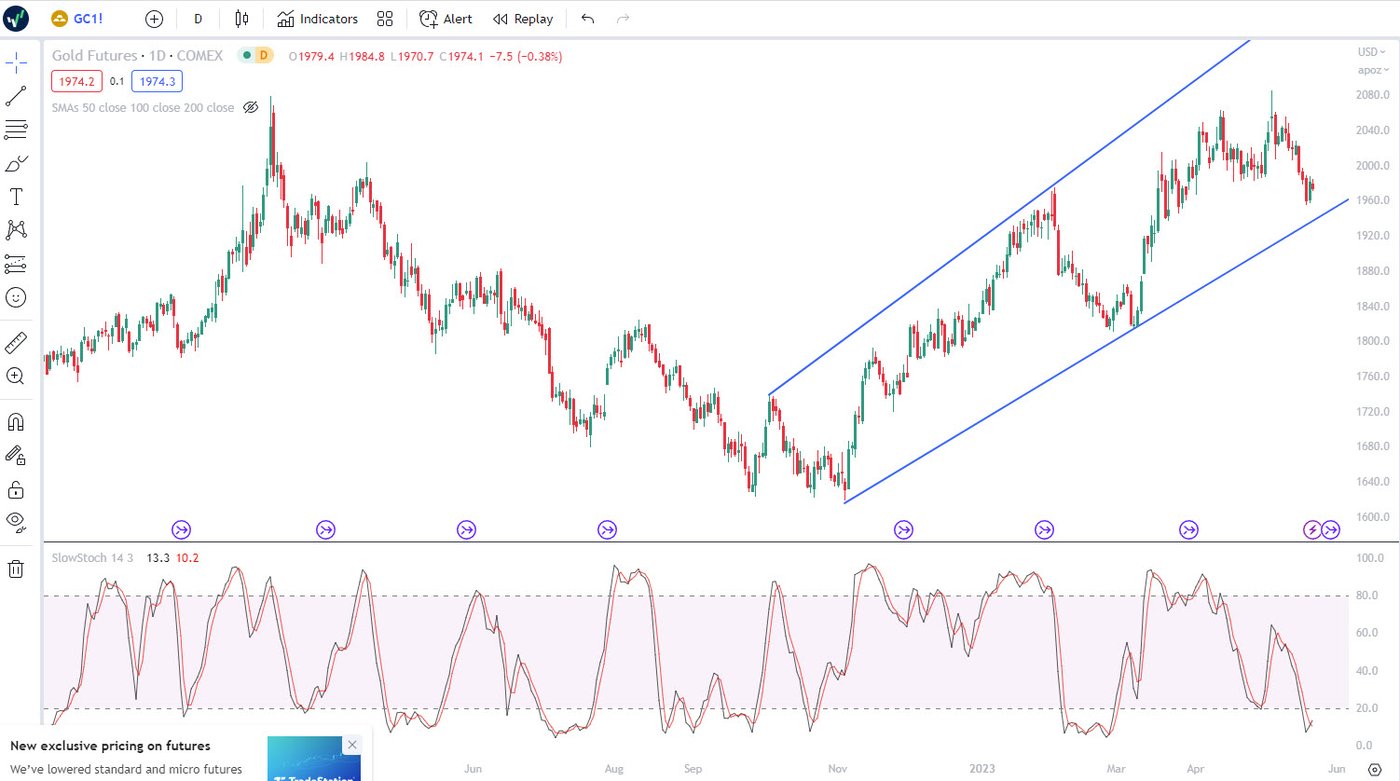Pick the text annotation tool
1400x781 pixels.
click(16, 197)
